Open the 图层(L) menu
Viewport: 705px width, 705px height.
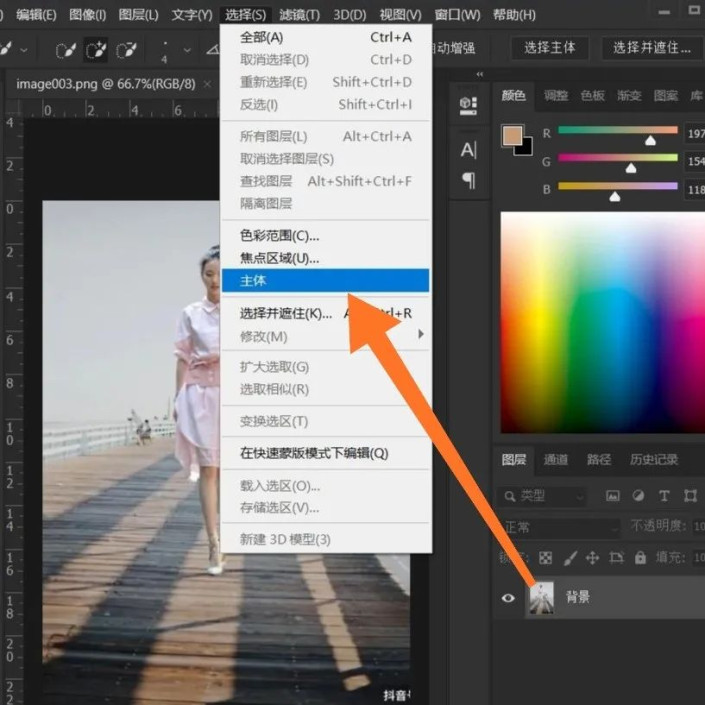click(x=138, y=15)
